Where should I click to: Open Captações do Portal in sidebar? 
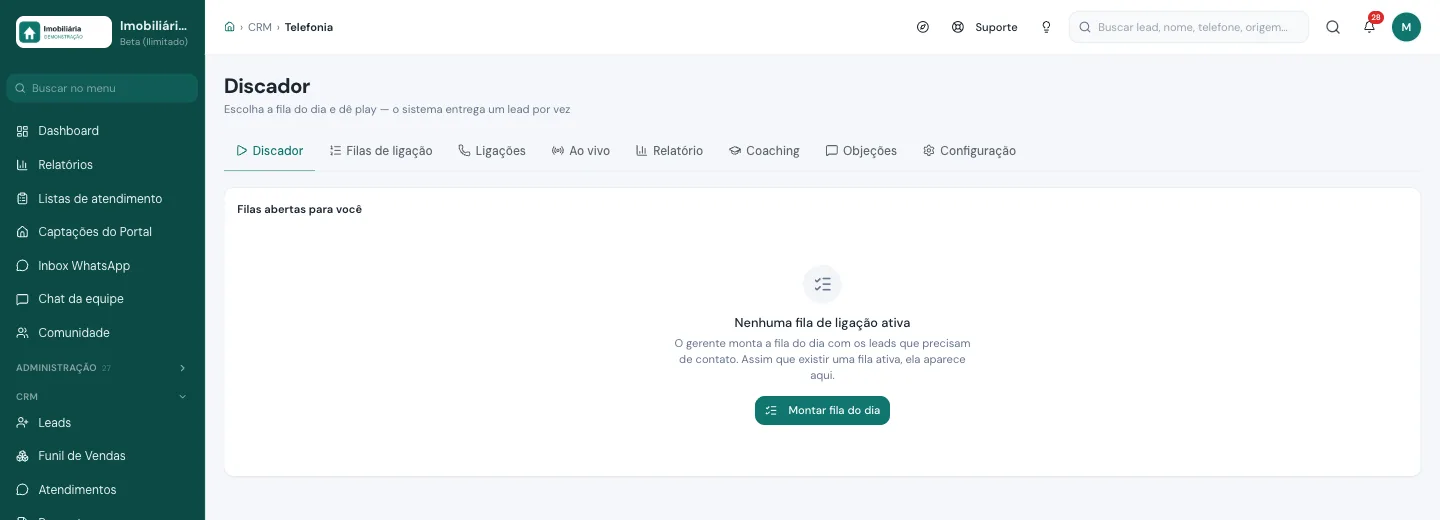[102, 232]
